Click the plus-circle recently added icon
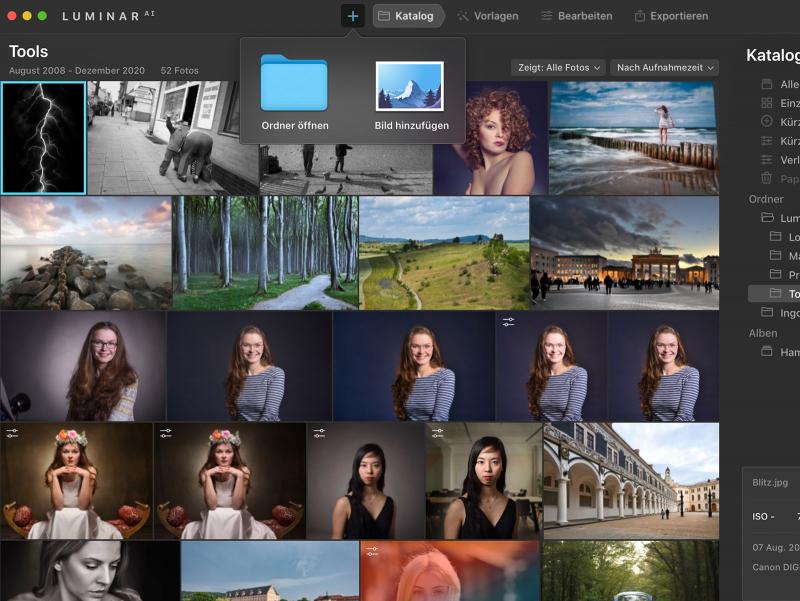 767,122
